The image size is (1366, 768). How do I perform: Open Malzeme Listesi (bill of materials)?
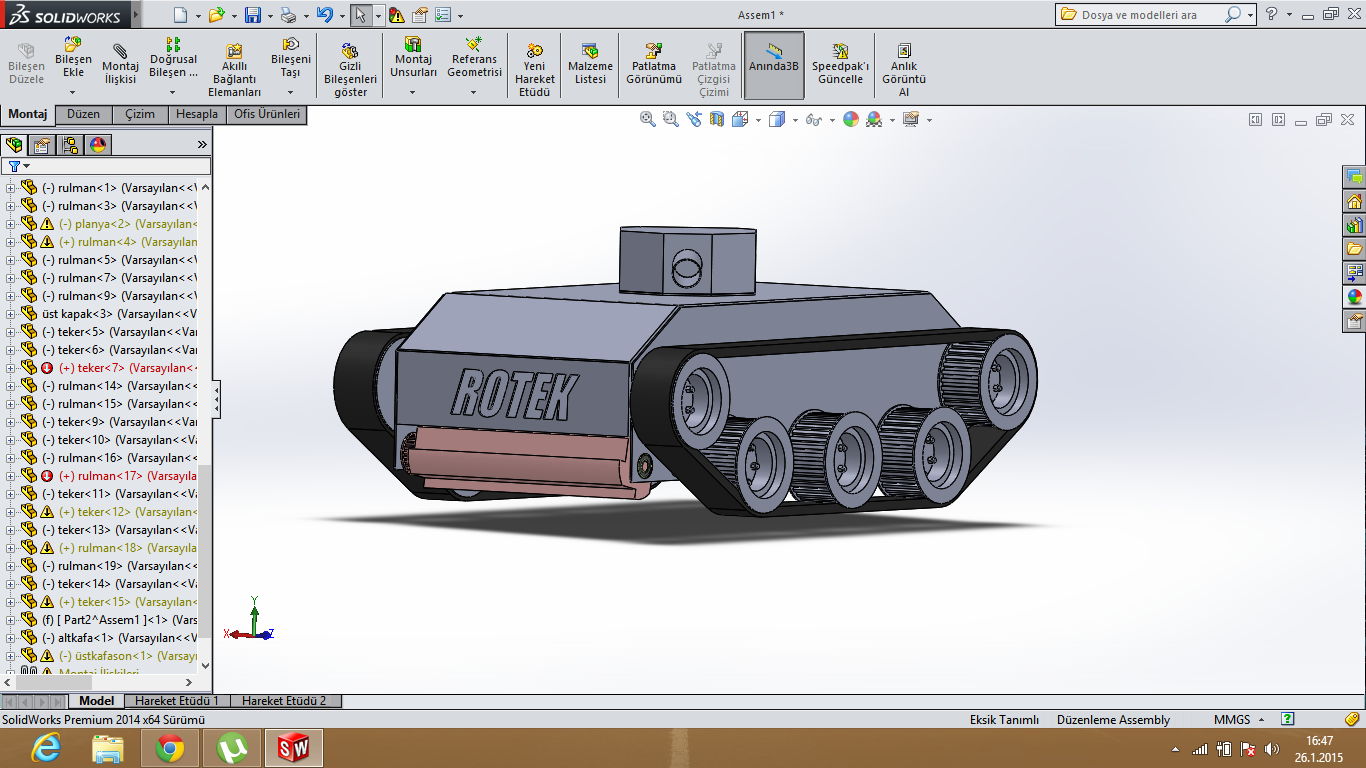[590, 65]
